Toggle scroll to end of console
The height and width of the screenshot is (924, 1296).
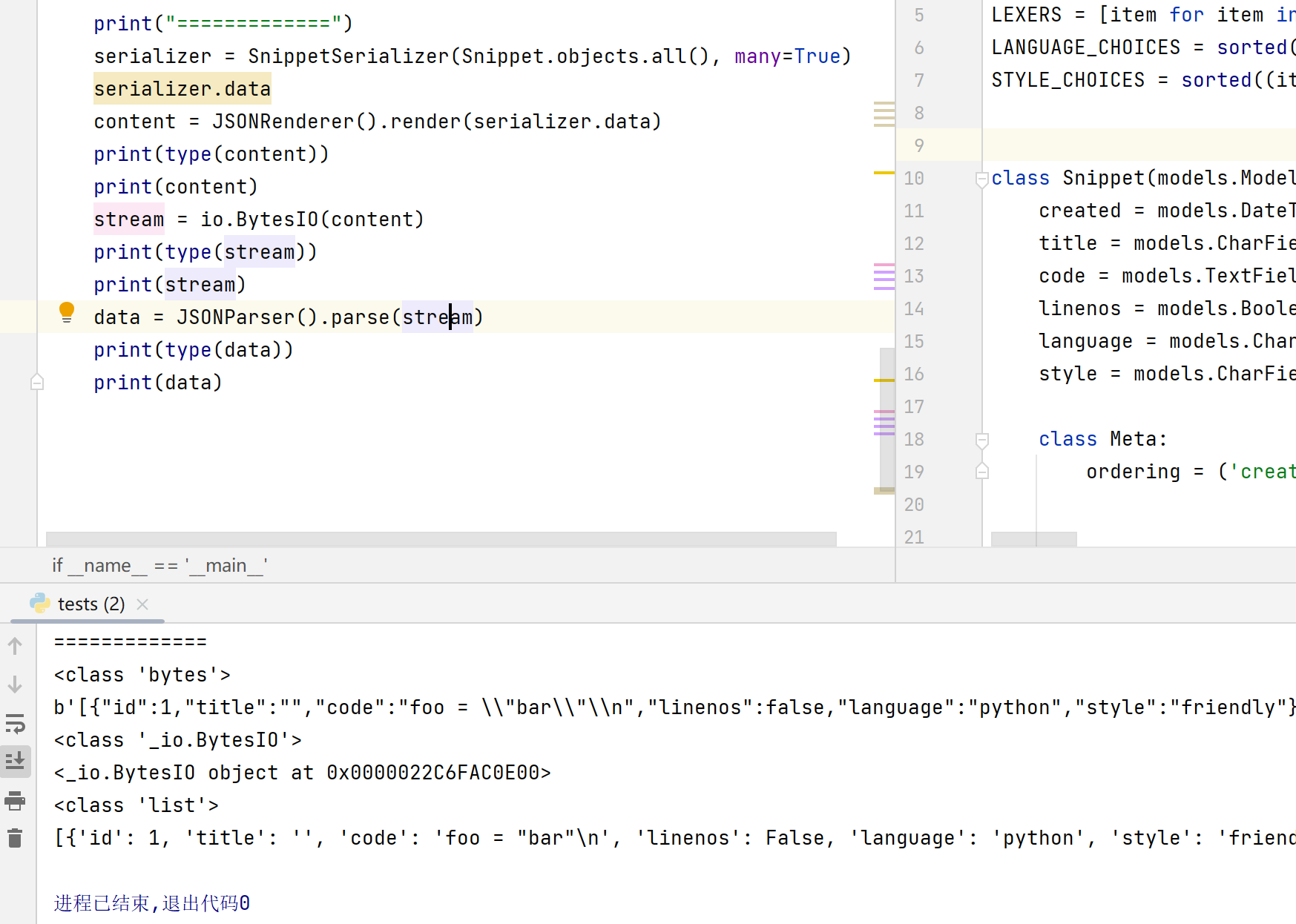pos(15,762)
